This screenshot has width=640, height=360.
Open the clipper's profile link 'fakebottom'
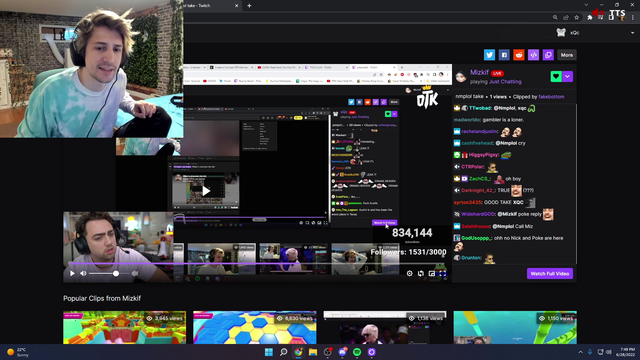coord(551,97)
